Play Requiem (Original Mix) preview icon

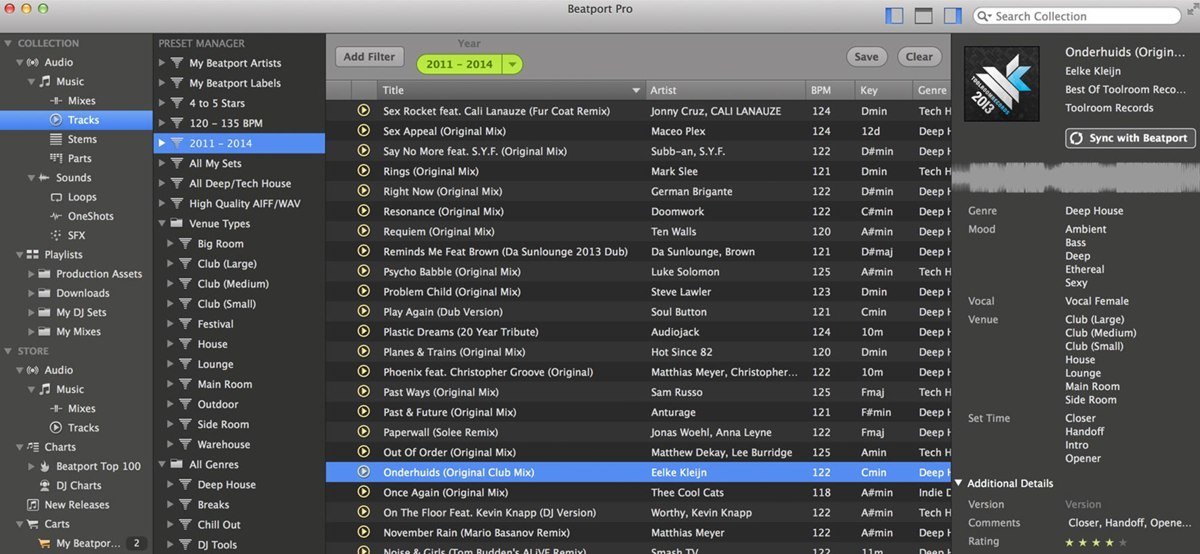coord(364,231)
